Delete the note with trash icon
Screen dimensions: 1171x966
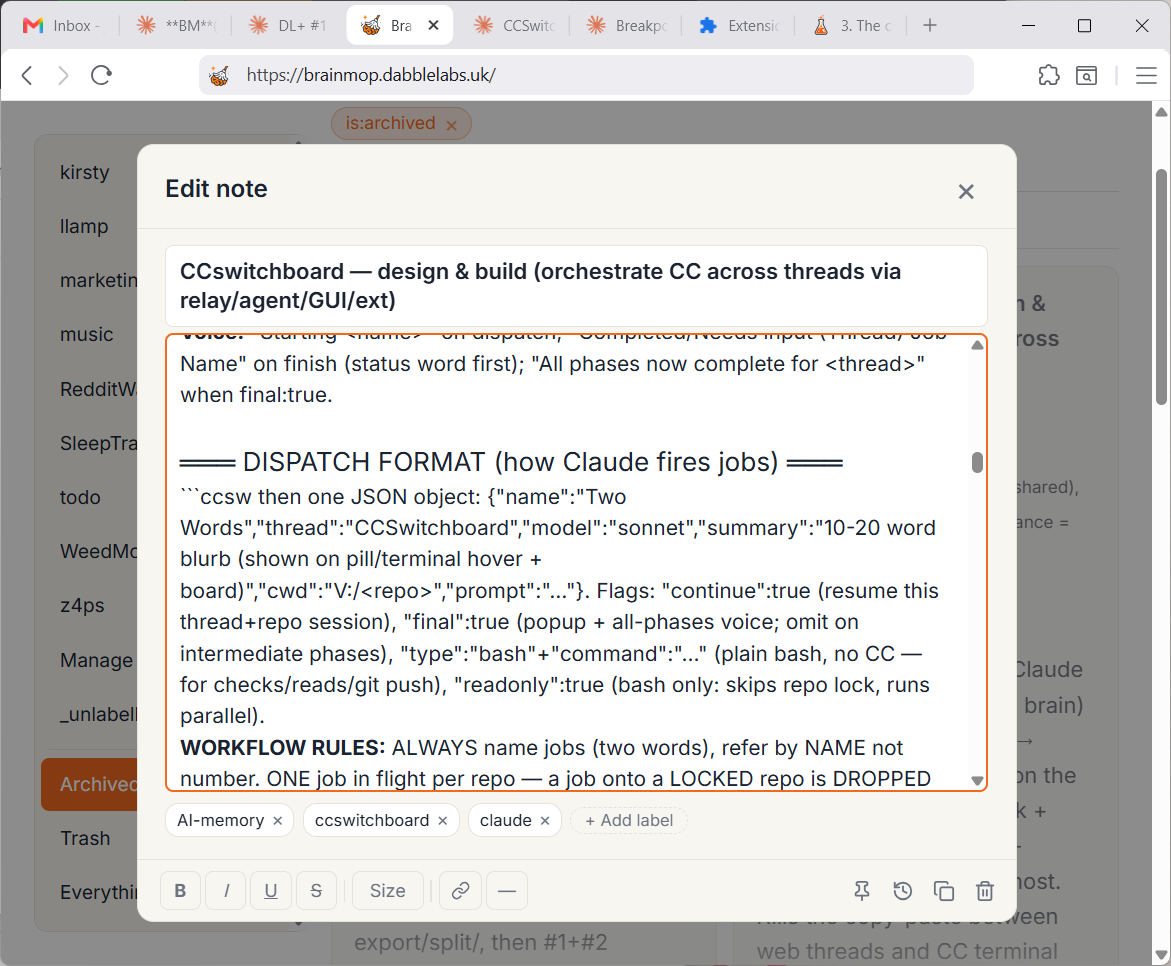pos(985,891)
